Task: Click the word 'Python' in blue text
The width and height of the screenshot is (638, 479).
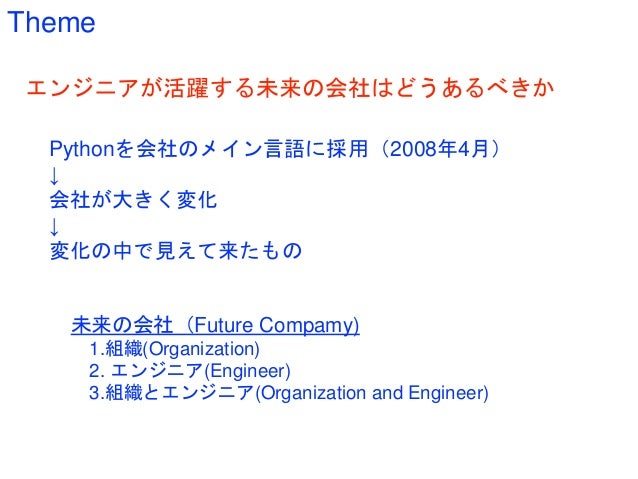Action: click(x=81, y=149)
